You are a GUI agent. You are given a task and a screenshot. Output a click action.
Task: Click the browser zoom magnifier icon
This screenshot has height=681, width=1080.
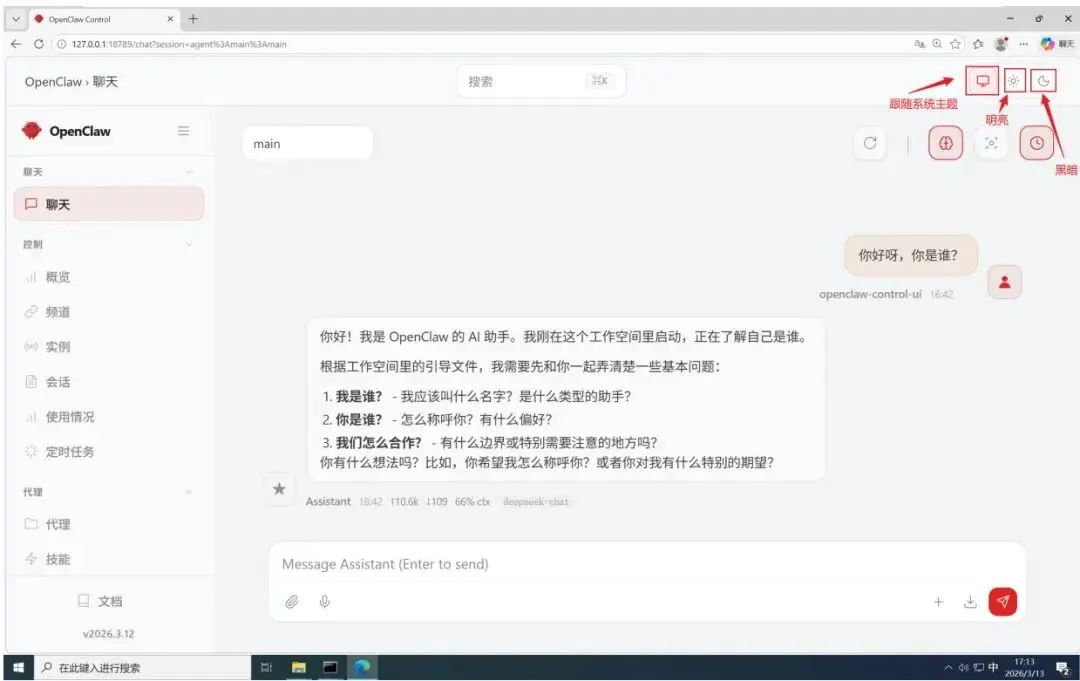(x=937, y=43)
